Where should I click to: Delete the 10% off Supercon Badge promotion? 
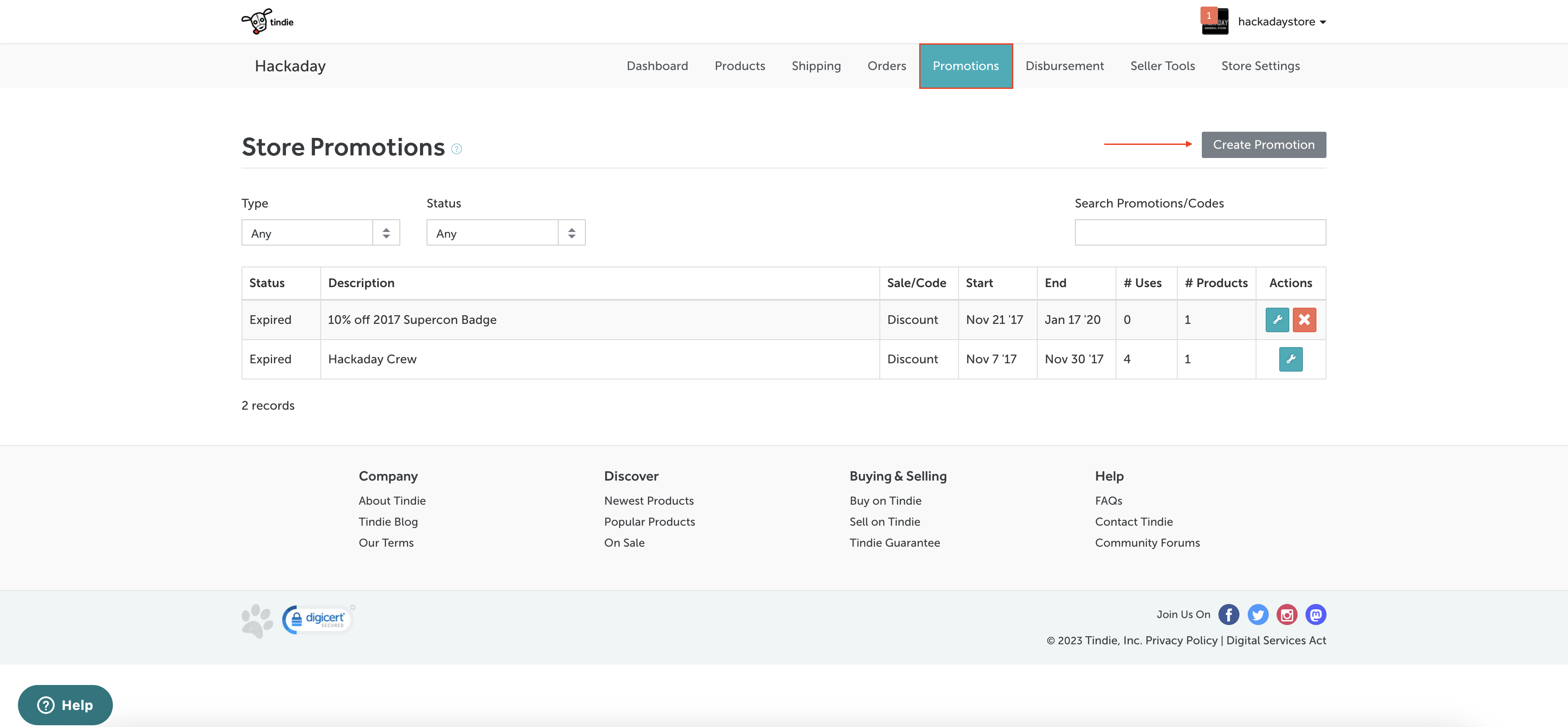(1304, 320)
